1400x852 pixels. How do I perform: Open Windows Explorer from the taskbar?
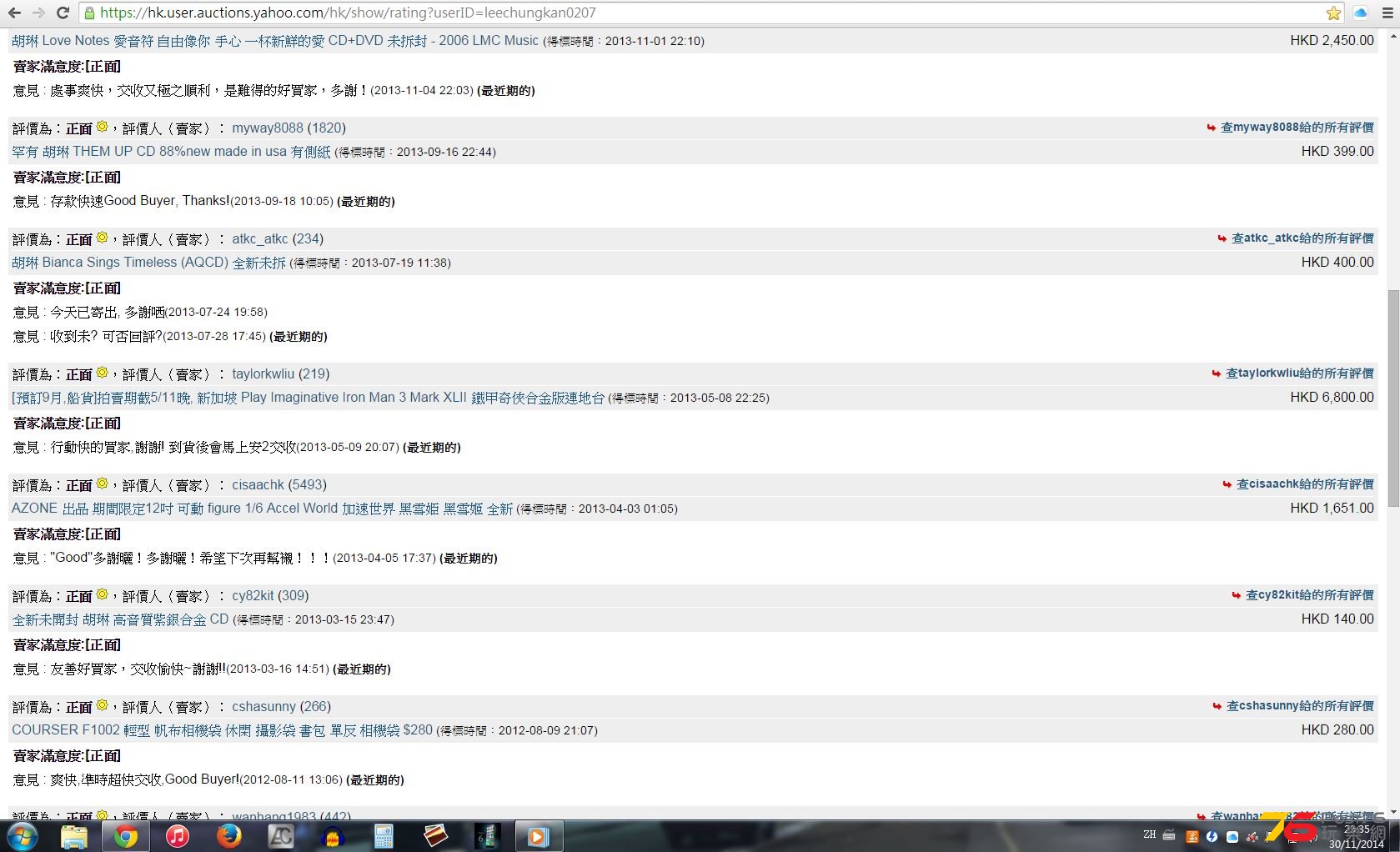[x=74, y=836]
